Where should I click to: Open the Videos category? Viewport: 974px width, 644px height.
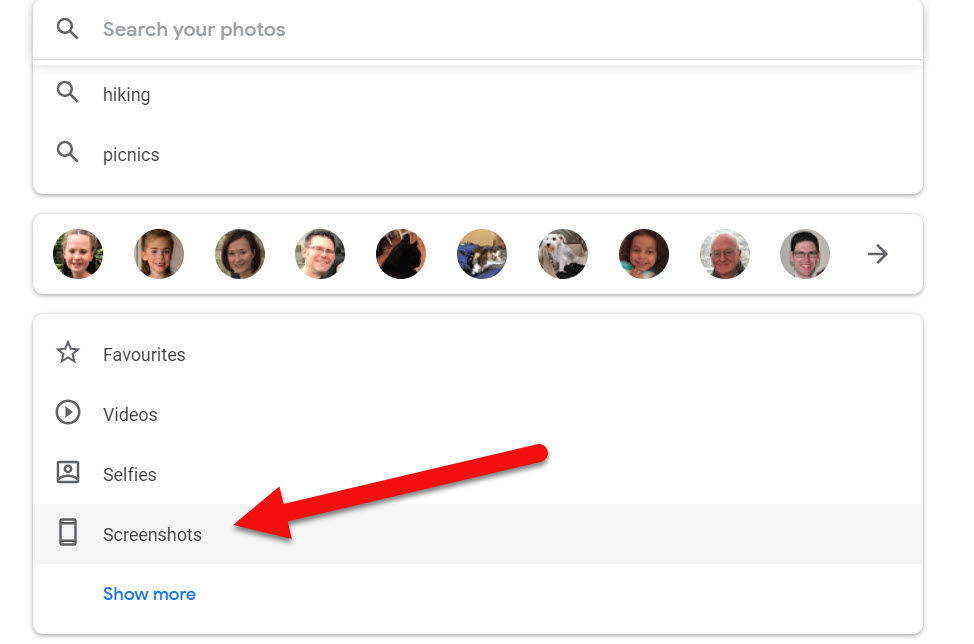click(130, 415)
